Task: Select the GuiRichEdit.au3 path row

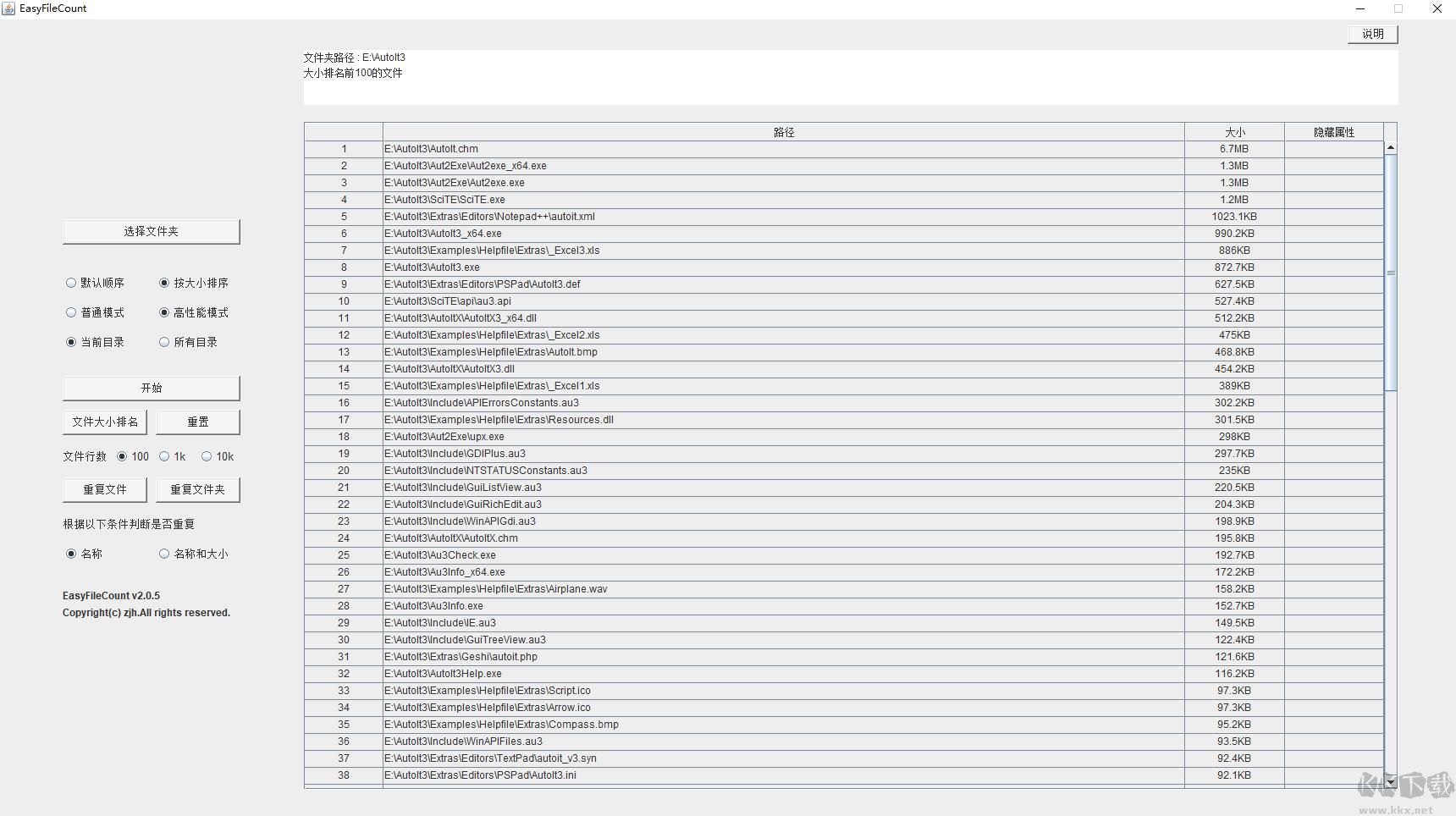Action: [784, 504]
